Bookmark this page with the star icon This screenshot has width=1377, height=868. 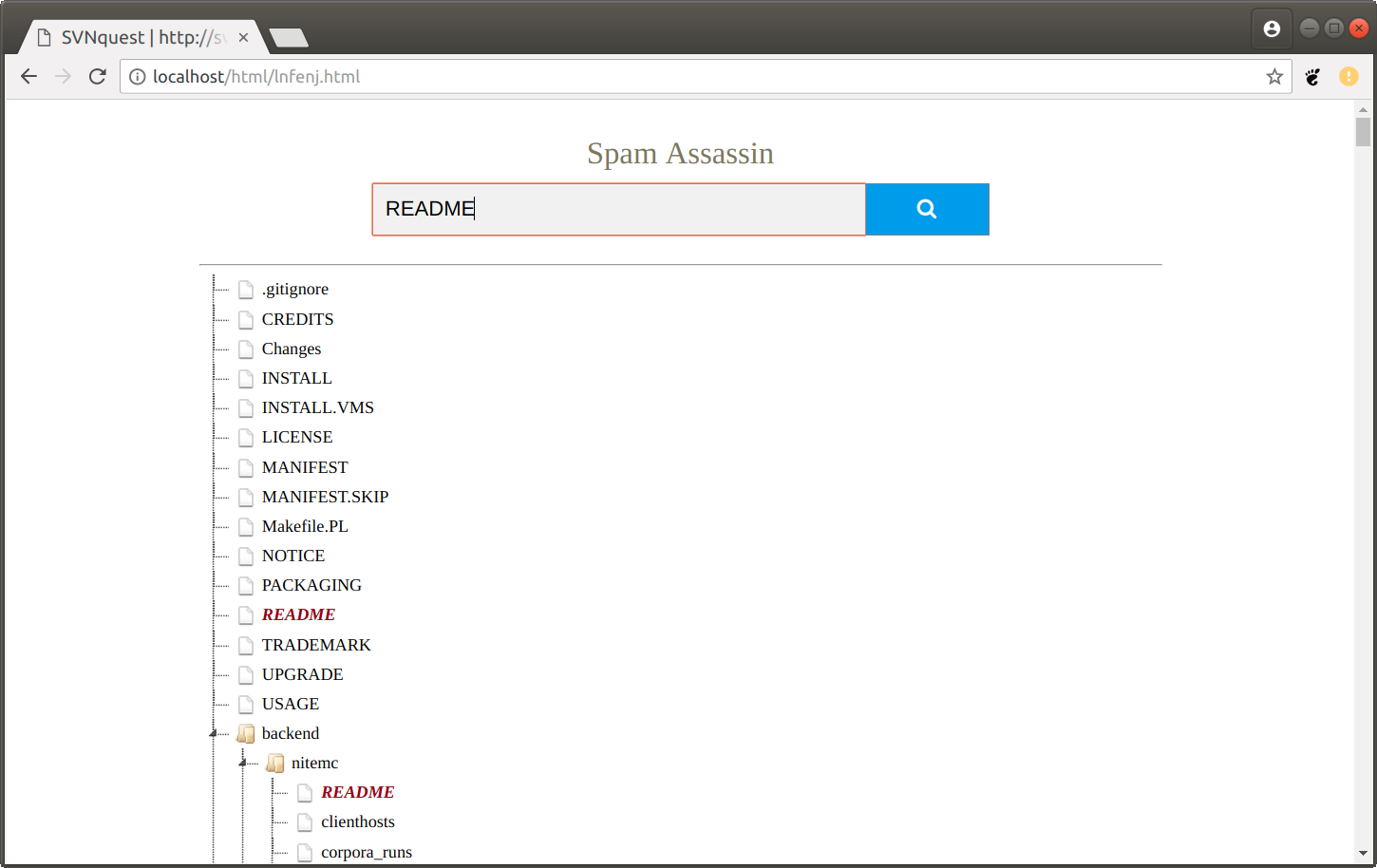coord(1274,77)
